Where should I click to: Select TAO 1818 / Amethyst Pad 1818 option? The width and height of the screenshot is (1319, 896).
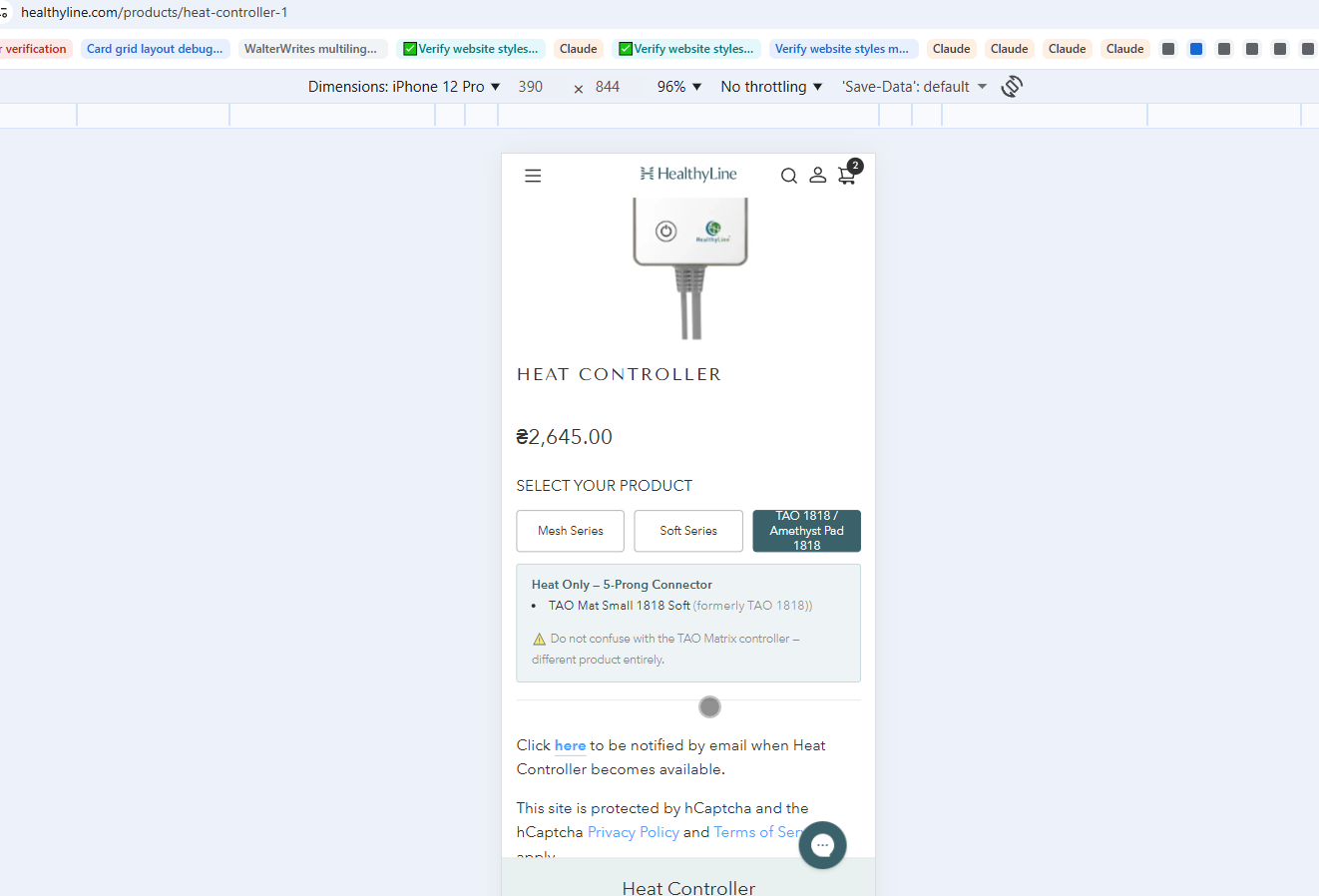click(x=806, y=531)
